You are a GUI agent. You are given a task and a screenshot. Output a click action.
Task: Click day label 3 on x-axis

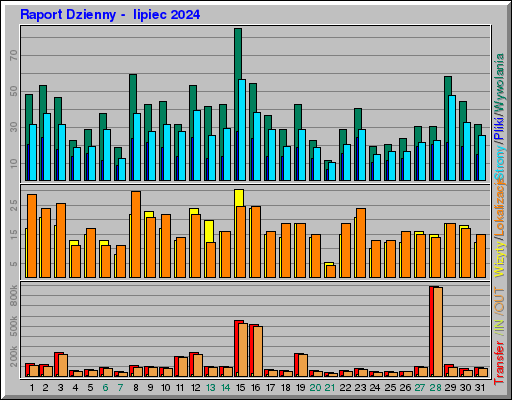[x=60, y=388]
